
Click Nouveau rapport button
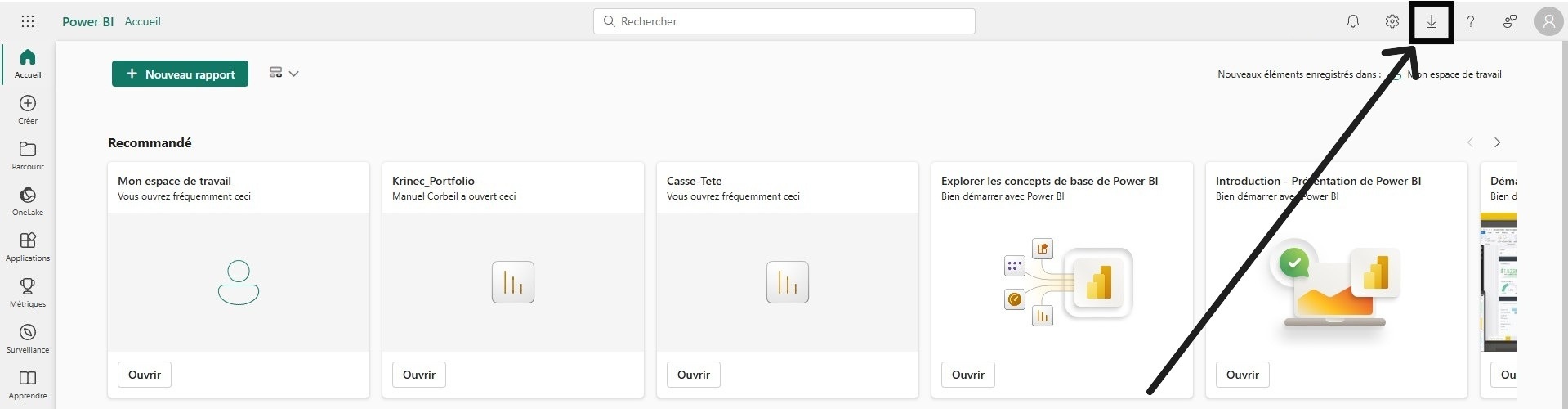pyautogui.click(x=180, y=74)
